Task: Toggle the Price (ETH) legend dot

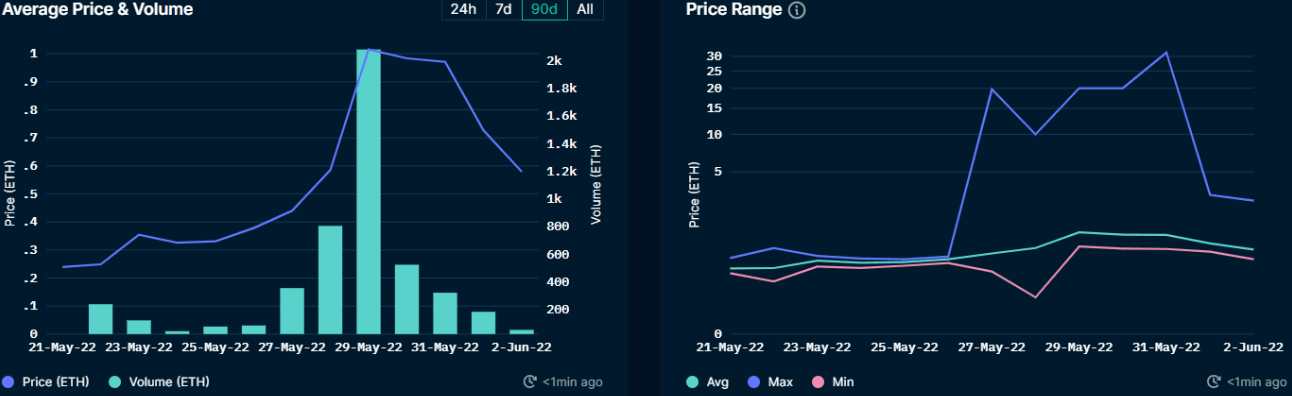Action: coord(9,382)
